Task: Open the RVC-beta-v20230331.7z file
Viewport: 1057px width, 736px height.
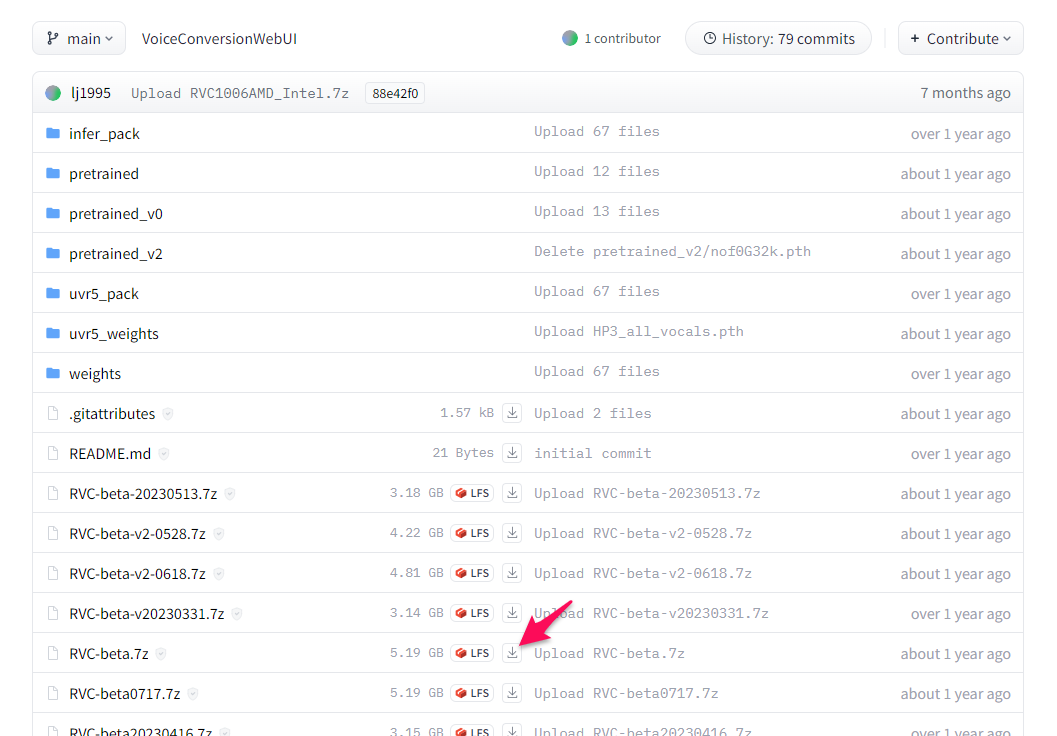Action: click(147, 613)
